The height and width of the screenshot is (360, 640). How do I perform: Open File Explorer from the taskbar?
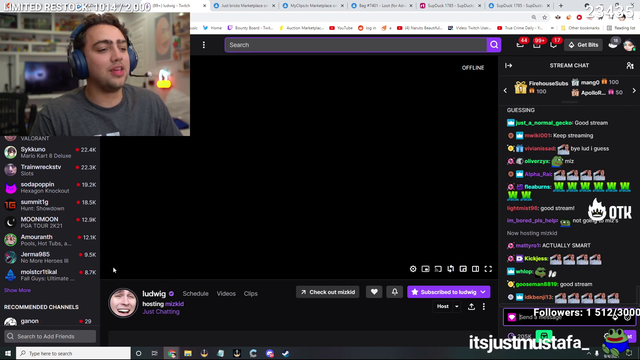[x=188, y=353]
